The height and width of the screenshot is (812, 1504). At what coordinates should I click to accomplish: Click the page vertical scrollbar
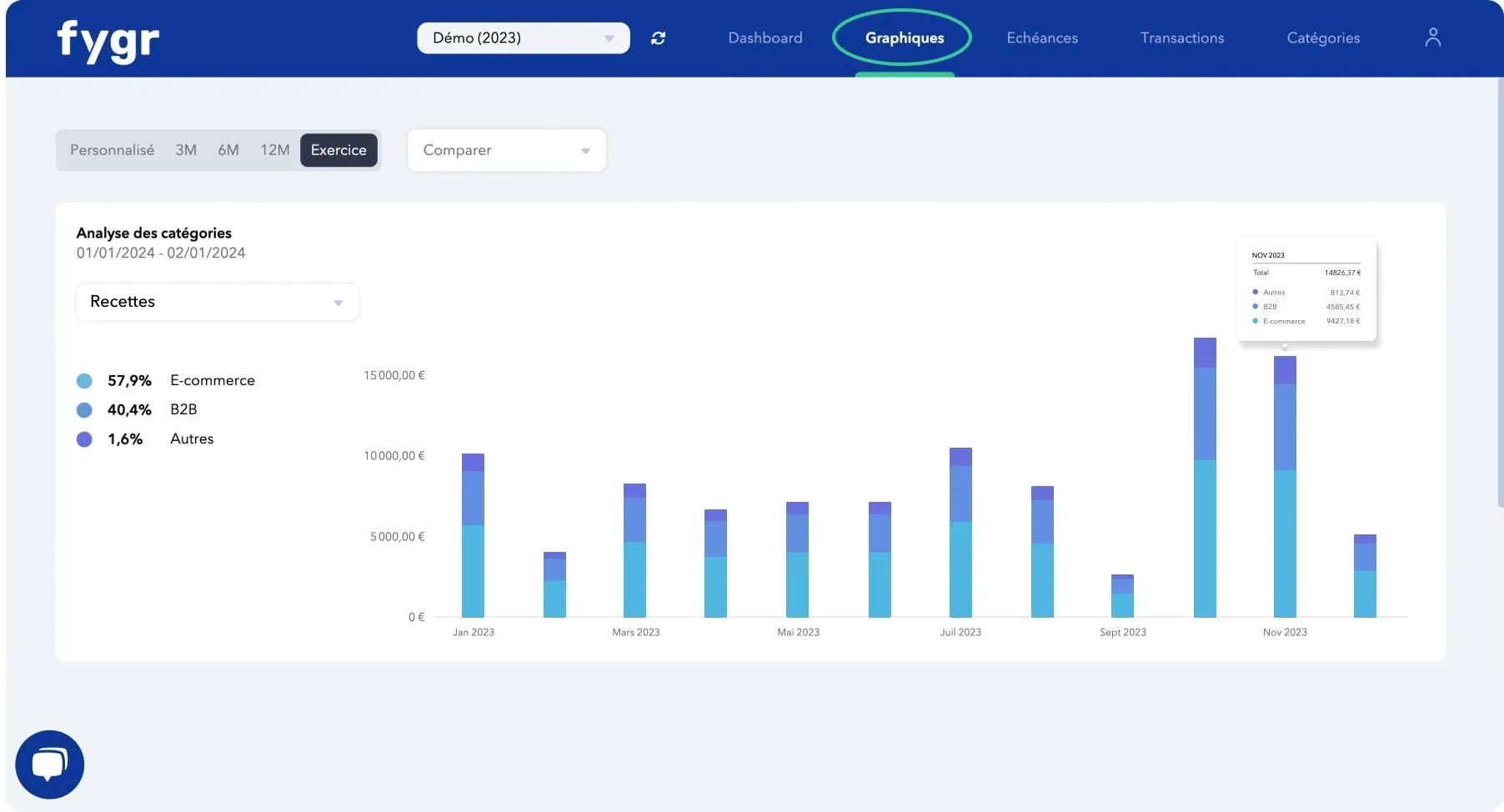tap(1500, 293)
